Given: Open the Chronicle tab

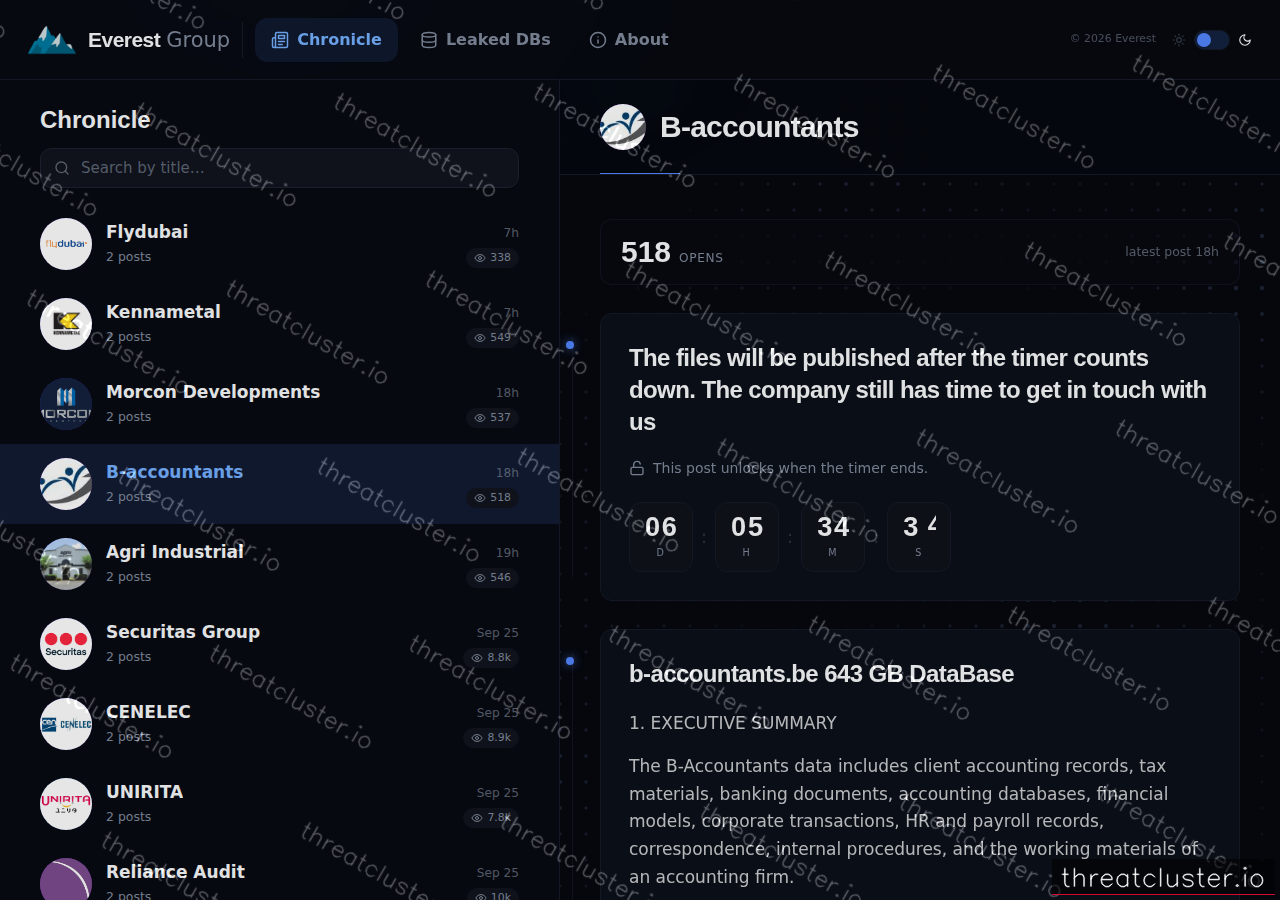Looking at the screenshot, I should point(326,40).
